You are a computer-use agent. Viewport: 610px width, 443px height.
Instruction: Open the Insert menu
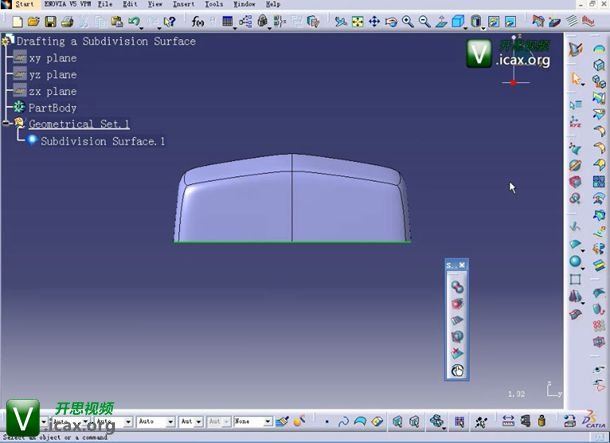(183, 4)
